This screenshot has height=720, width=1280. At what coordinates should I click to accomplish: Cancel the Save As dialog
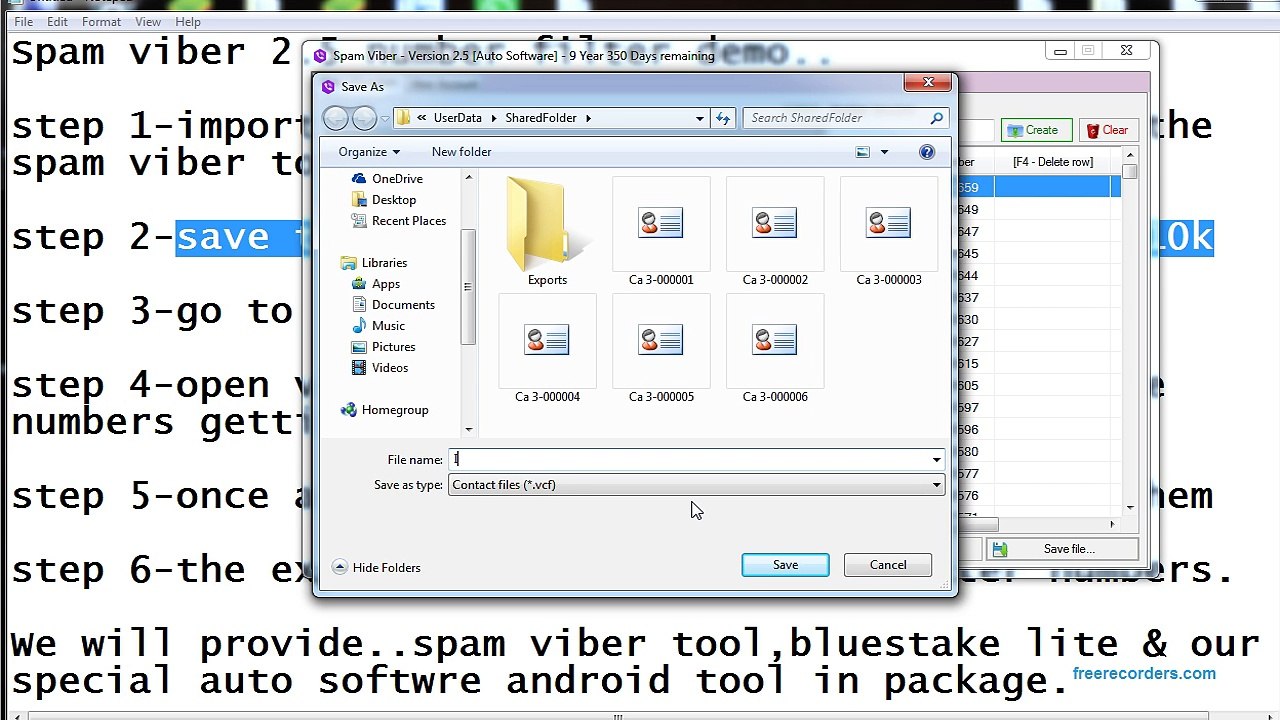888,565
